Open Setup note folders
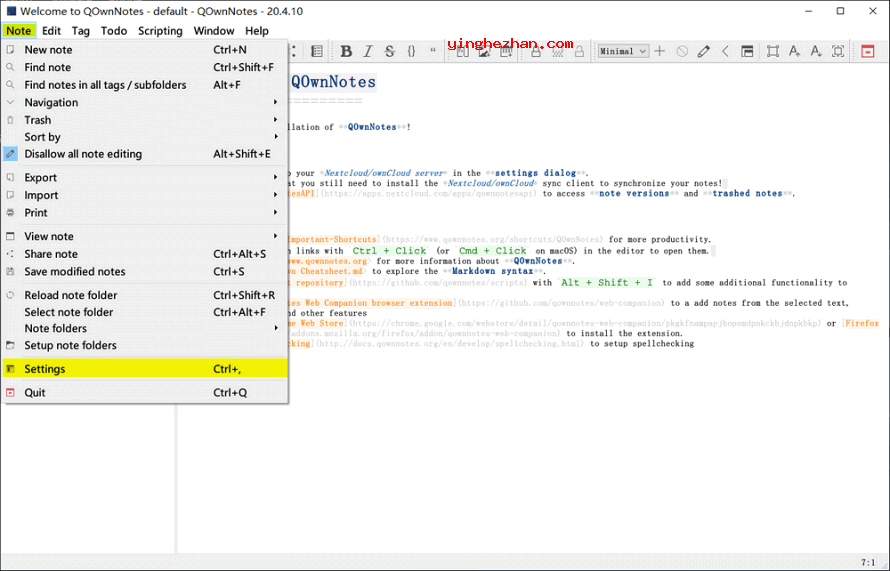The image size is (890, 571). 145,345
